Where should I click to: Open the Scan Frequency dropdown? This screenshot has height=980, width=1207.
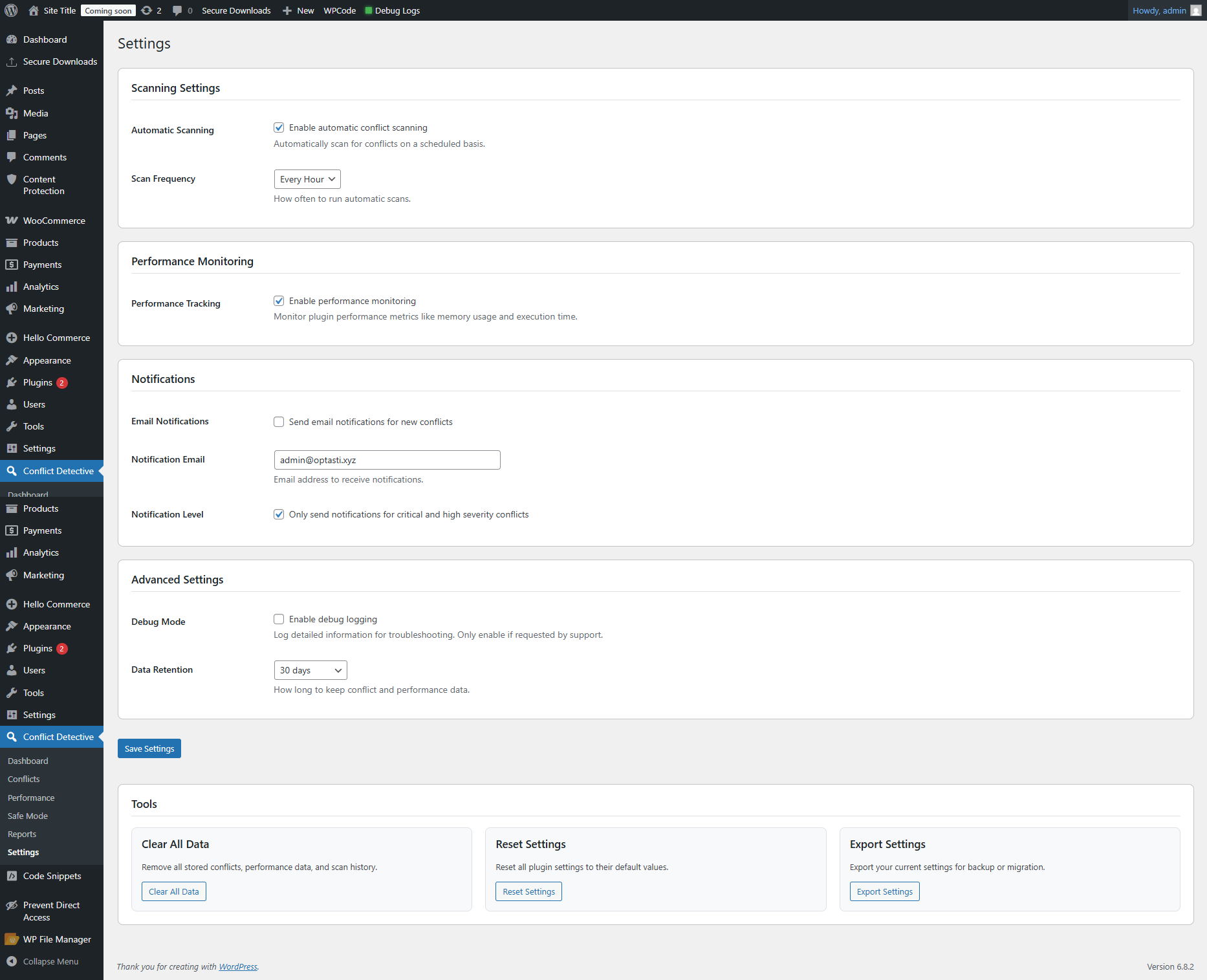(x=307, y=179)
